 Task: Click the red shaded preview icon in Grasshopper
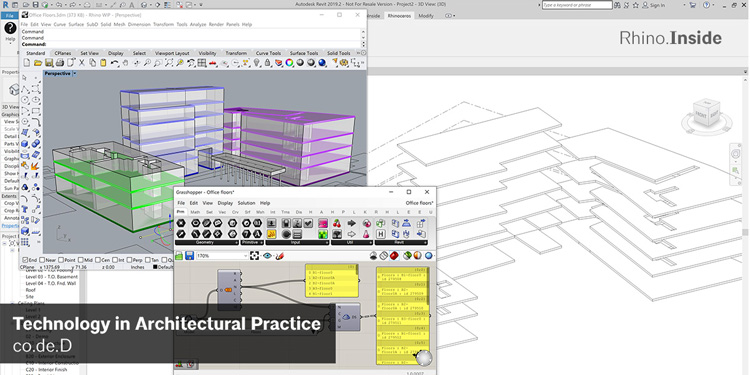pos(394,255)
